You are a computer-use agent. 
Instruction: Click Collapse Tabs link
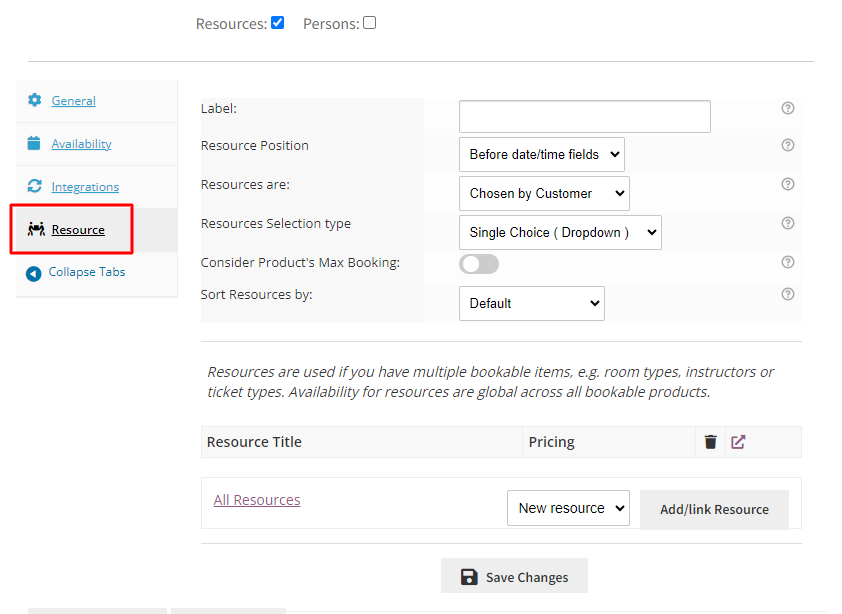click(87, 272)
